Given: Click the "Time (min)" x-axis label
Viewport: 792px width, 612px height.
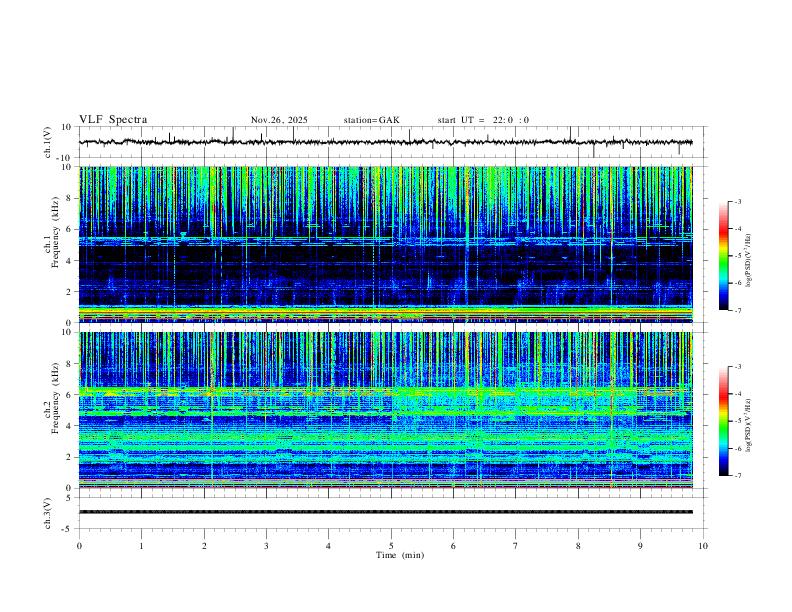Looking at the screenshot, I should (x=400, y=555).
